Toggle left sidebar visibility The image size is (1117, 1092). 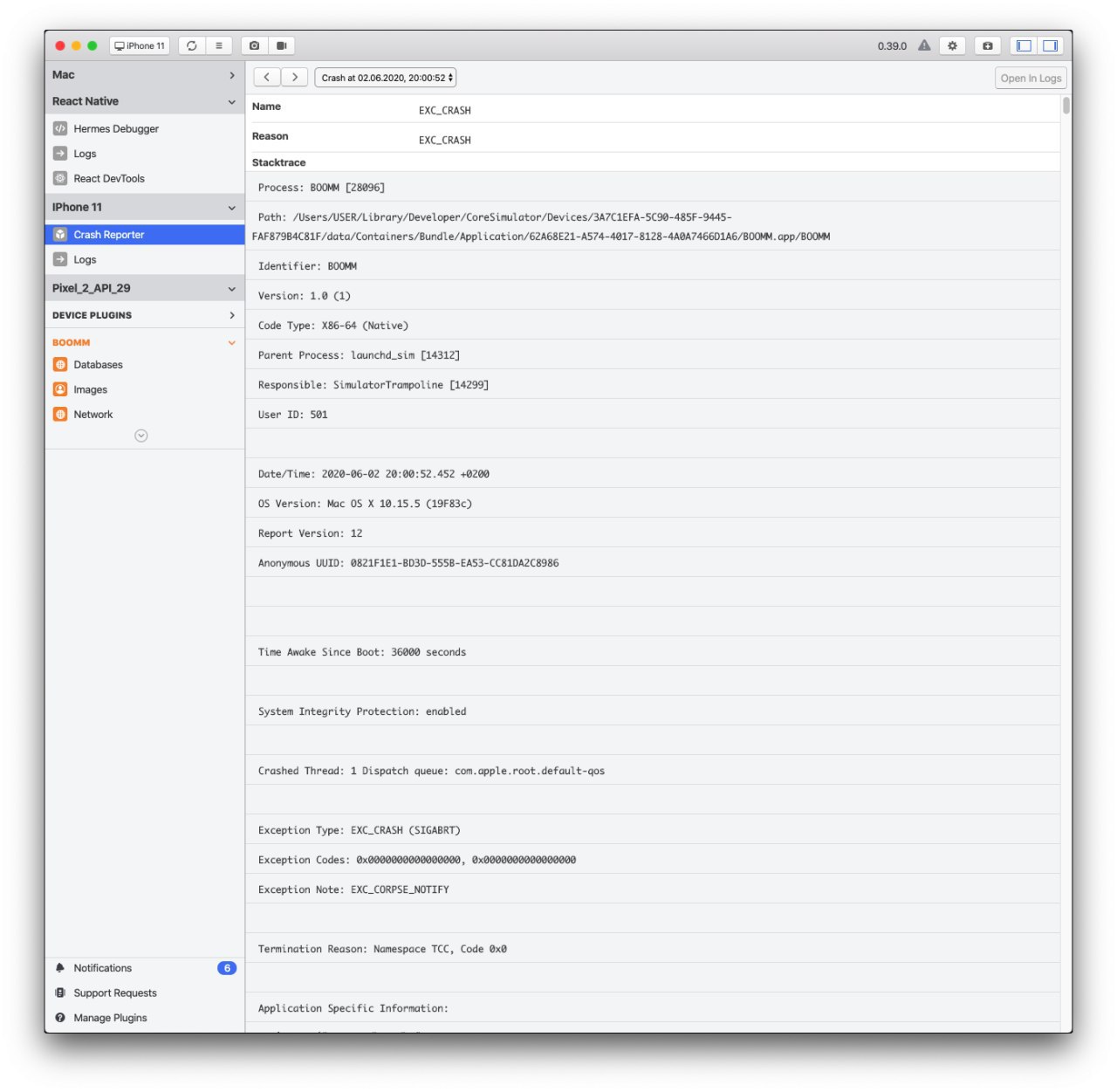point(1024,46)
